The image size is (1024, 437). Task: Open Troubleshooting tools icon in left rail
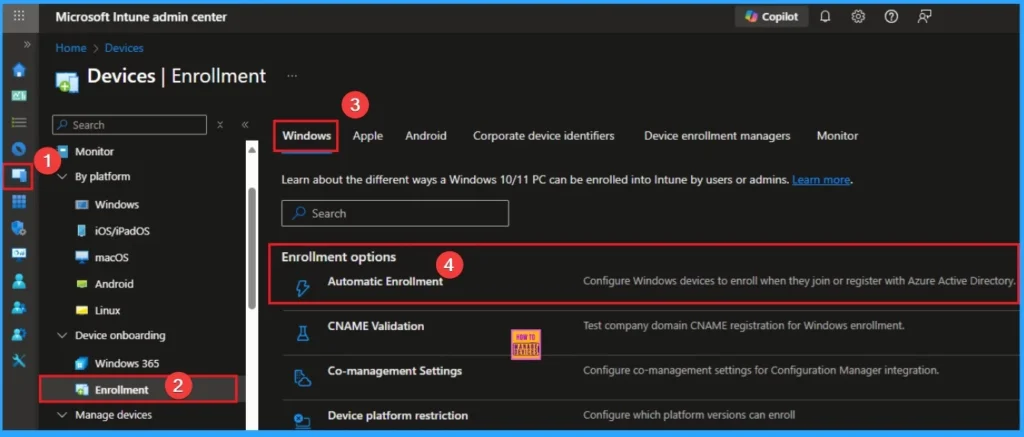(x=19, y=360)
